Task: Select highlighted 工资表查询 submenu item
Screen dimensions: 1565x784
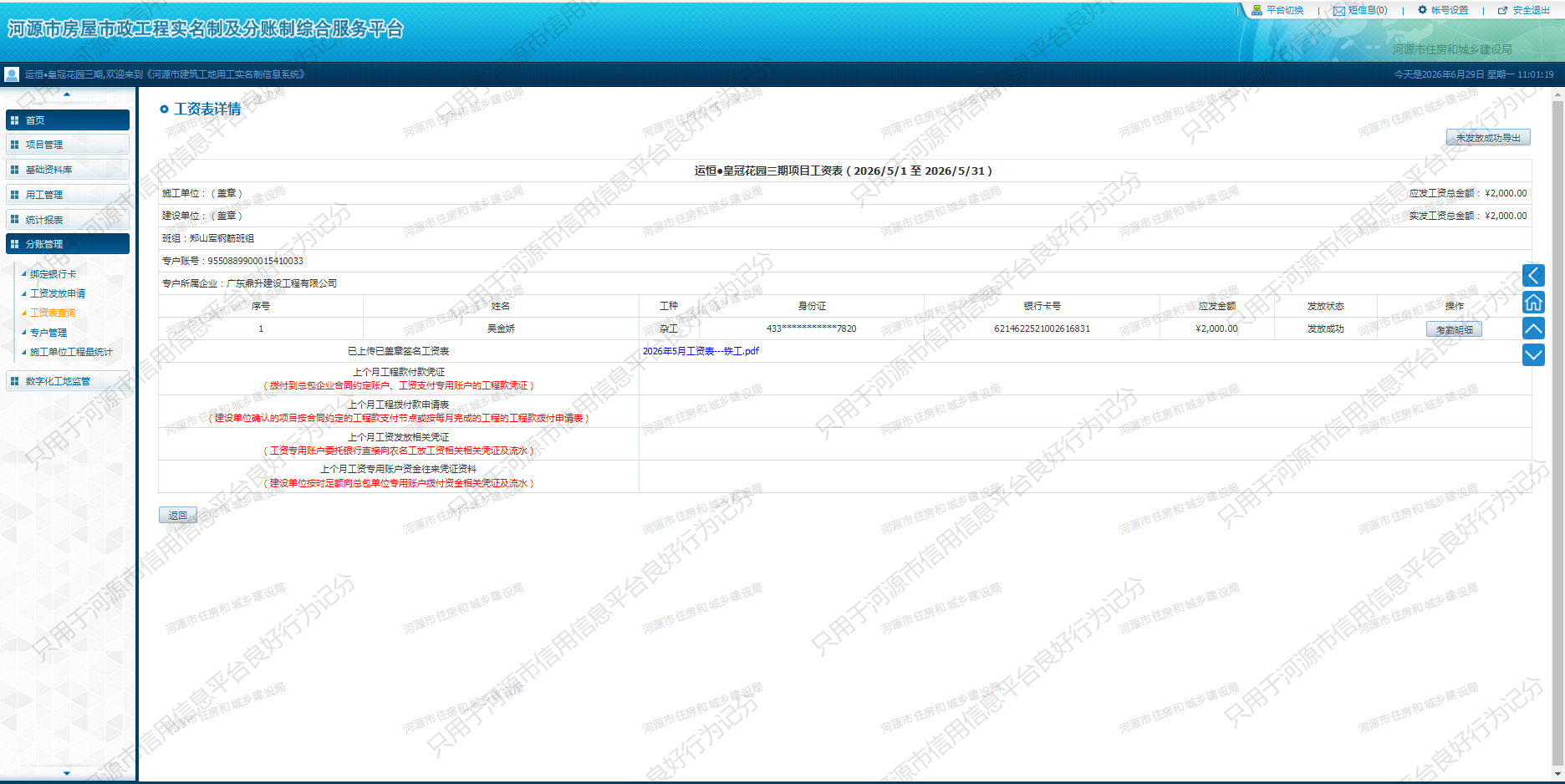Action: click(x=53, y=313)
